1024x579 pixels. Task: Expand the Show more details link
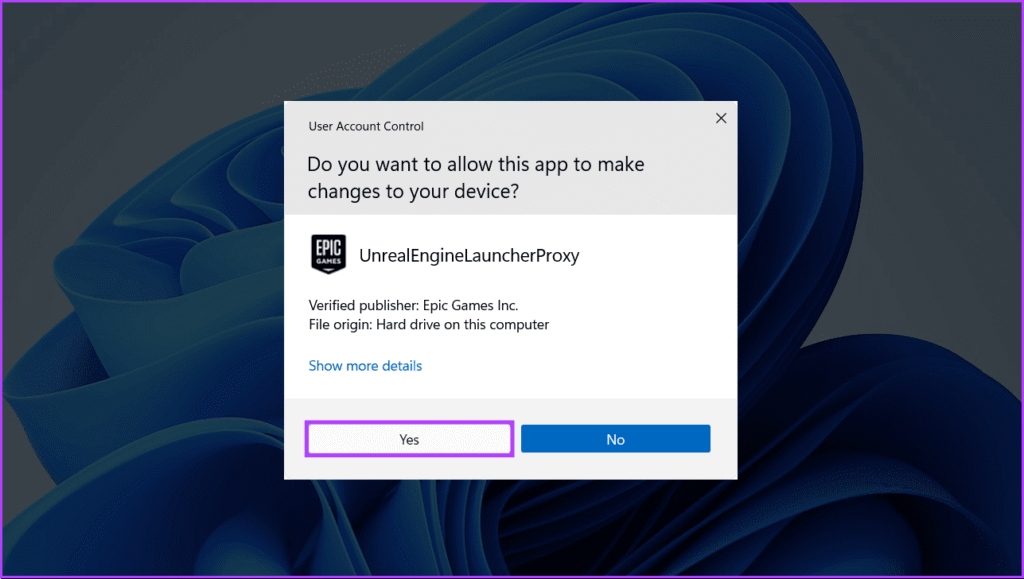coord(365,366)
